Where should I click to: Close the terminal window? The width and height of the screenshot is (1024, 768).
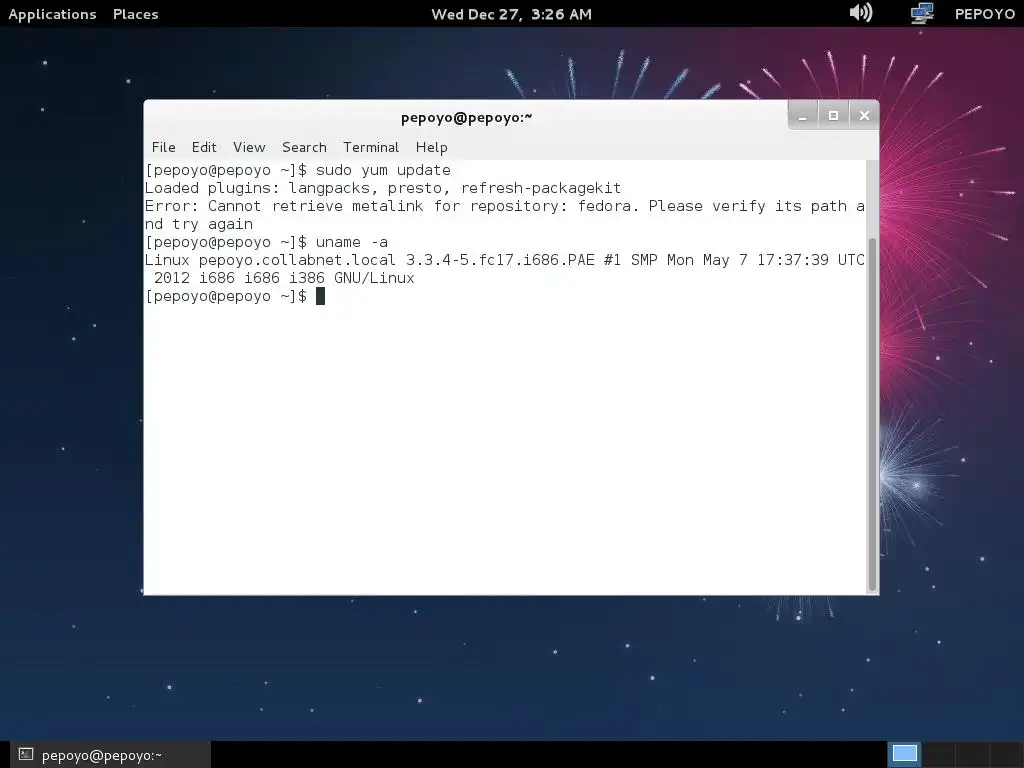[864, 116]
